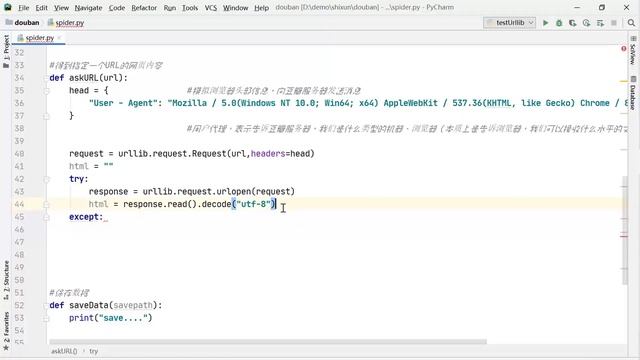
Task: Click the horizontal scrollbar of the editor
Action: [268, 342]
